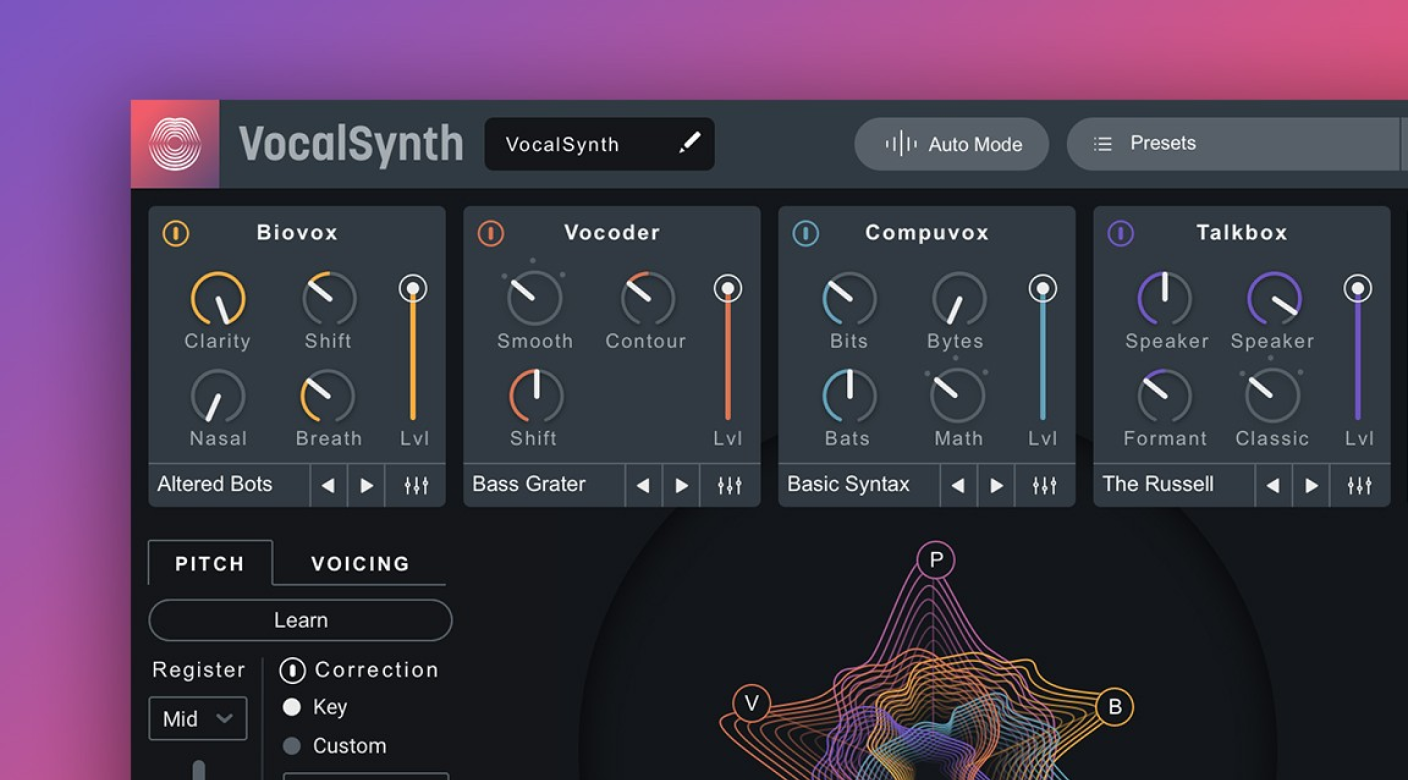Image resolution: width=1408 pixels, height=780 pixels.
Task: Open the Bass Grater preset selector
Action: (x=544, y=485)
